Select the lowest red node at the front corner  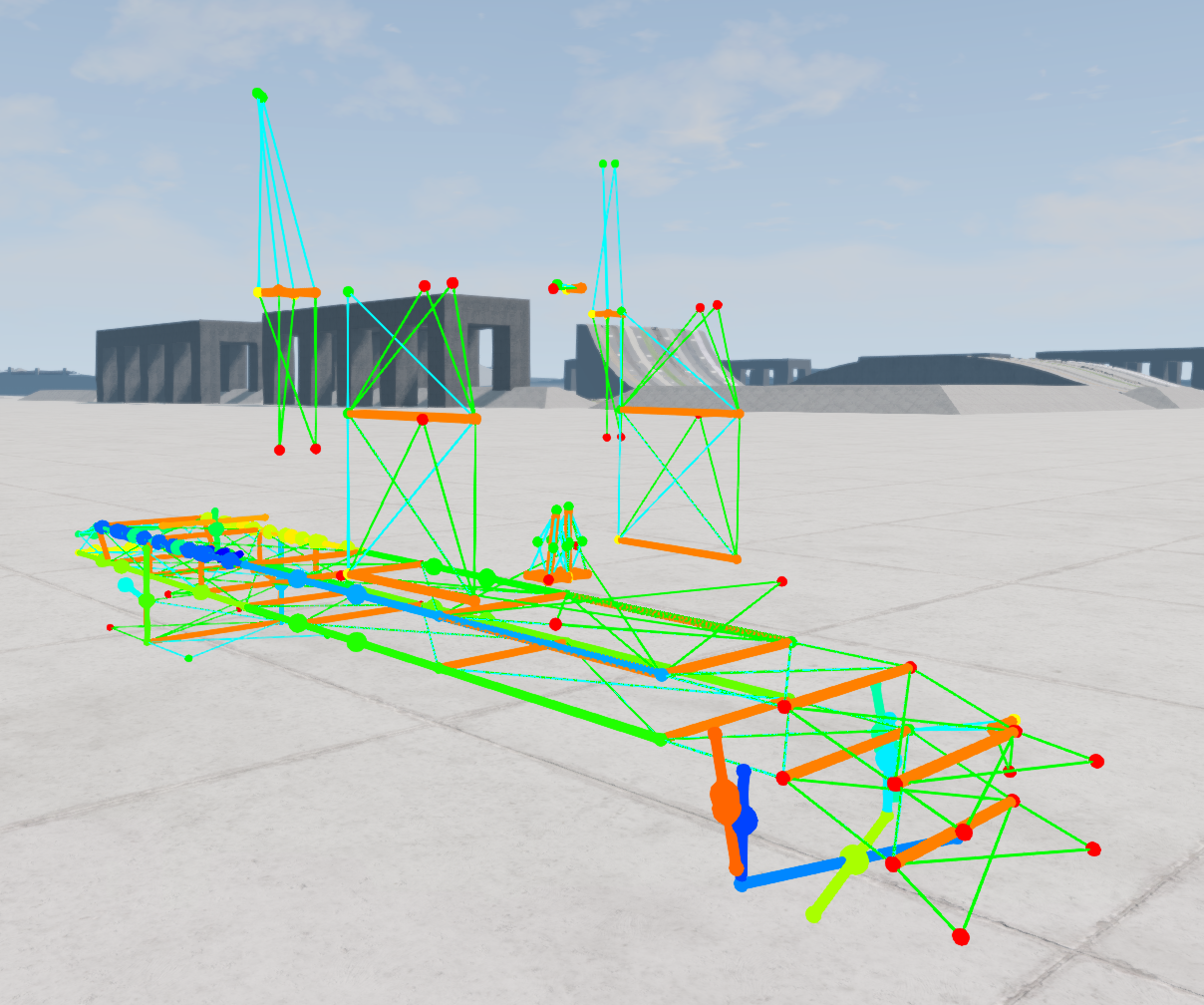(960, 936)
